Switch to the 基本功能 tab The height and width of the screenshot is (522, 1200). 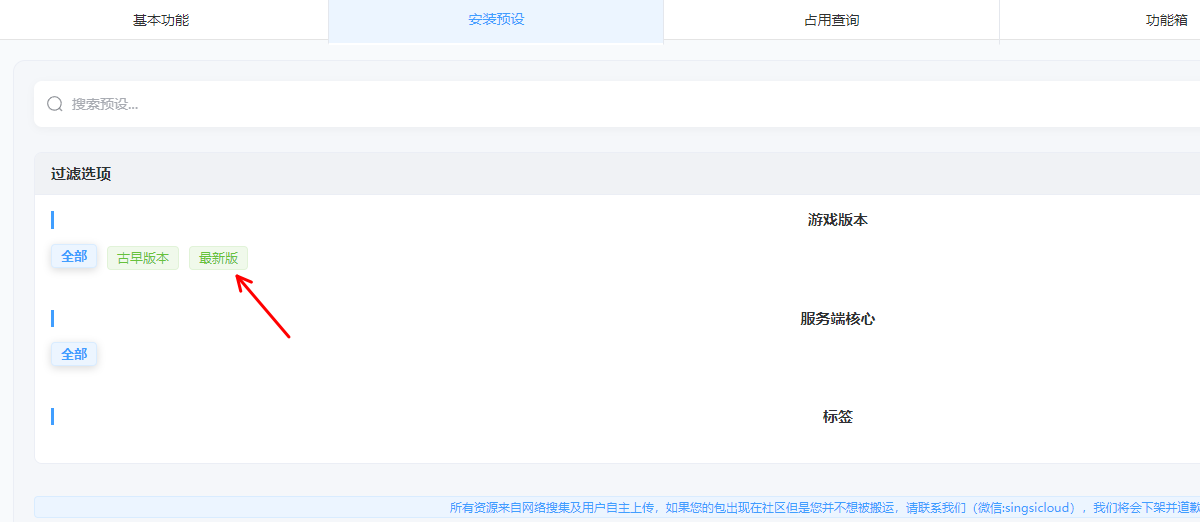(x=161, y=20)
